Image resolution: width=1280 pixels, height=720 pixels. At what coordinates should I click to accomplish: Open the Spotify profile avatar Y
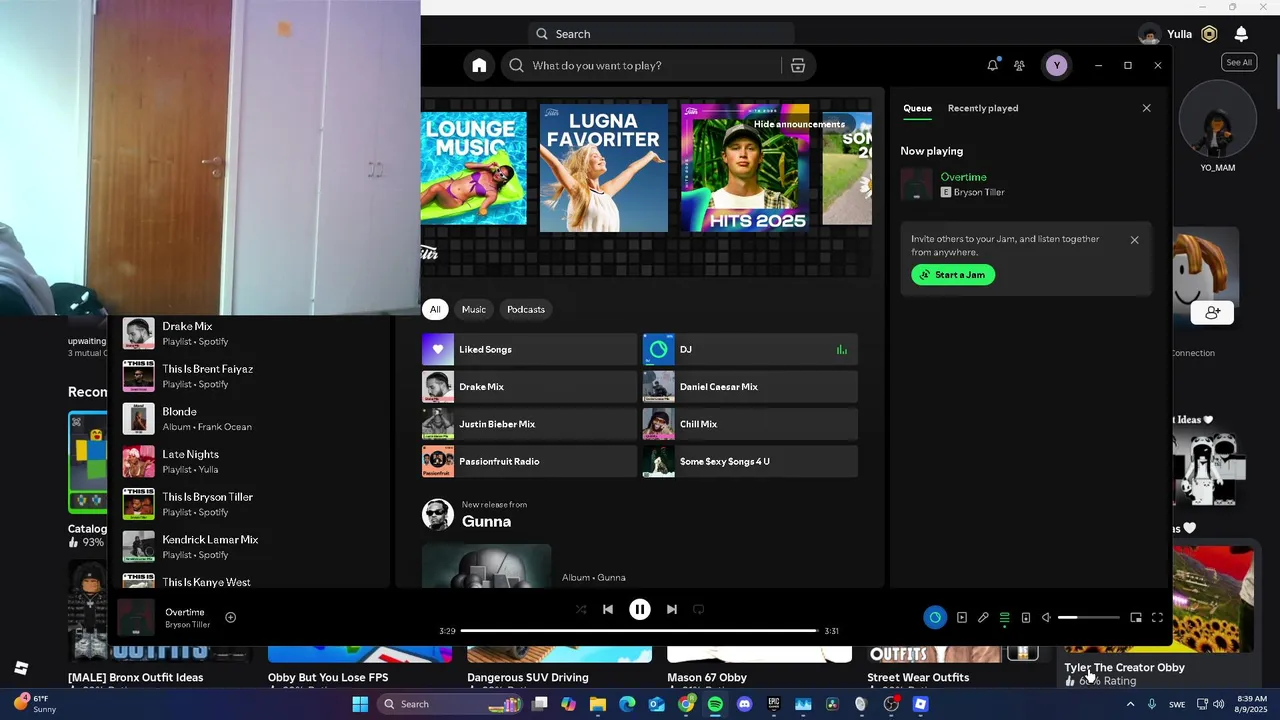[1056, 65]
